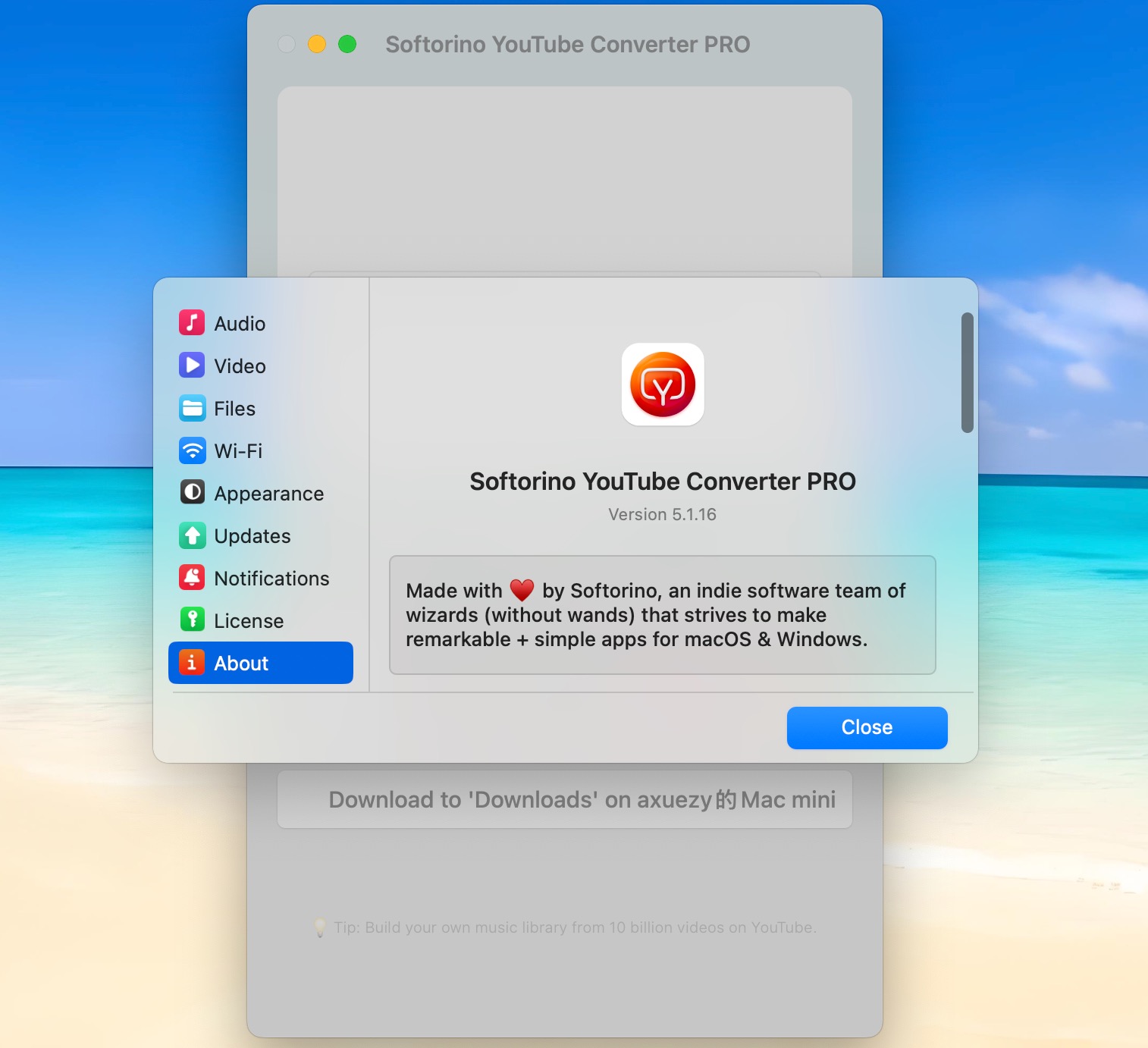Click the Download to 'Downloads' destination button
1148x1048 pixels.
click(x=565, y=799)
